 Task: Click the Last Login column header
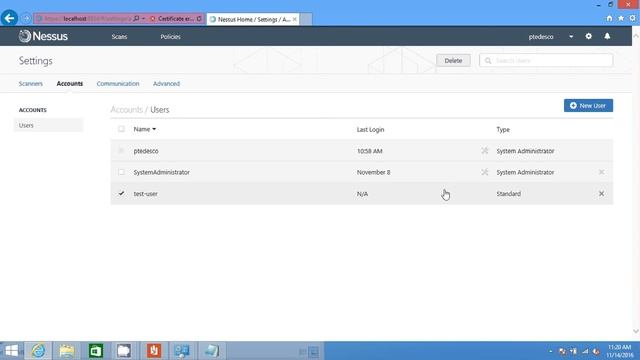coord(370,129)
